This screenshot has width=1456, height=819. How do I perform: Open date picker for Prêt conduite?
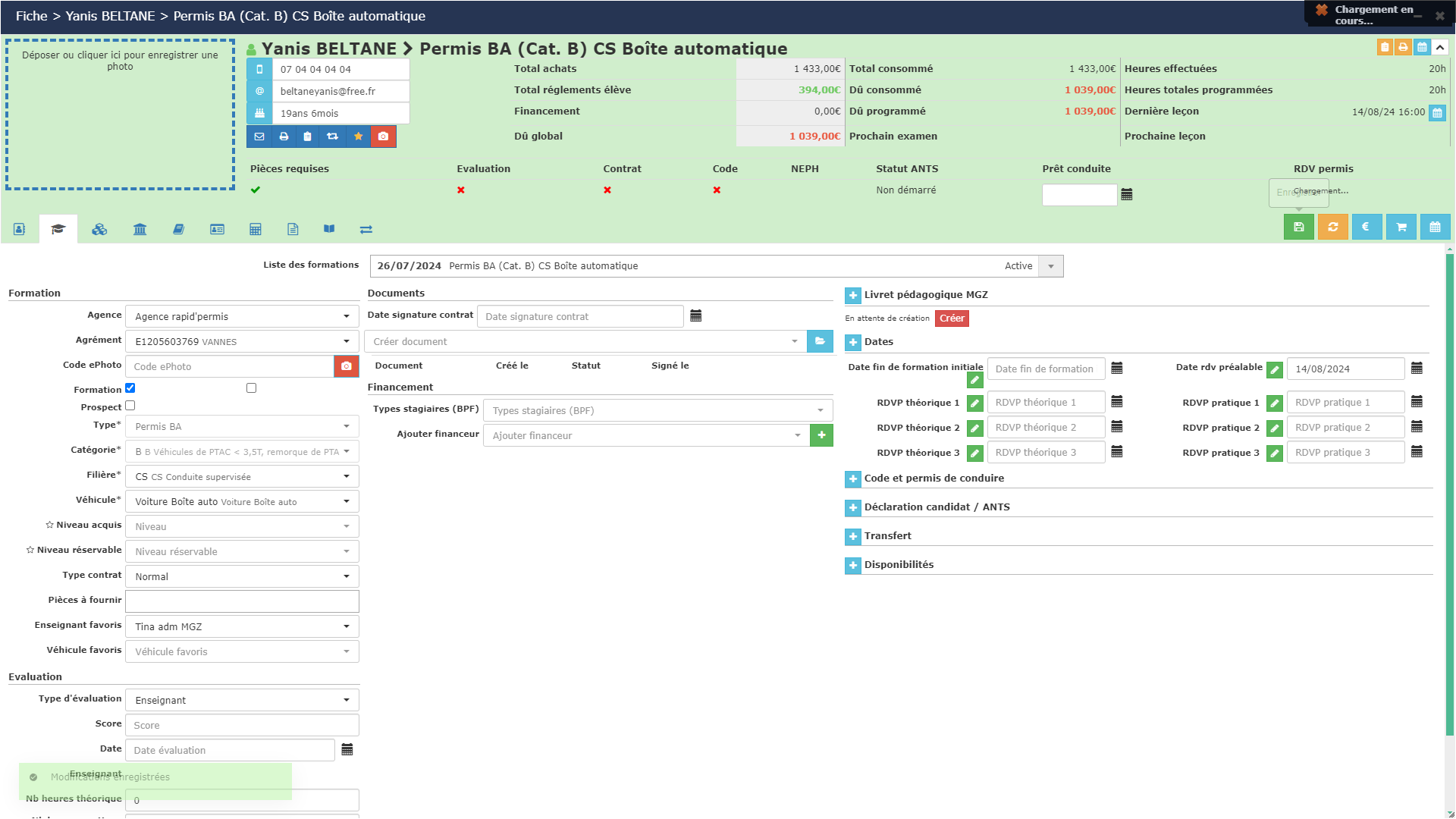point(1127,194)
